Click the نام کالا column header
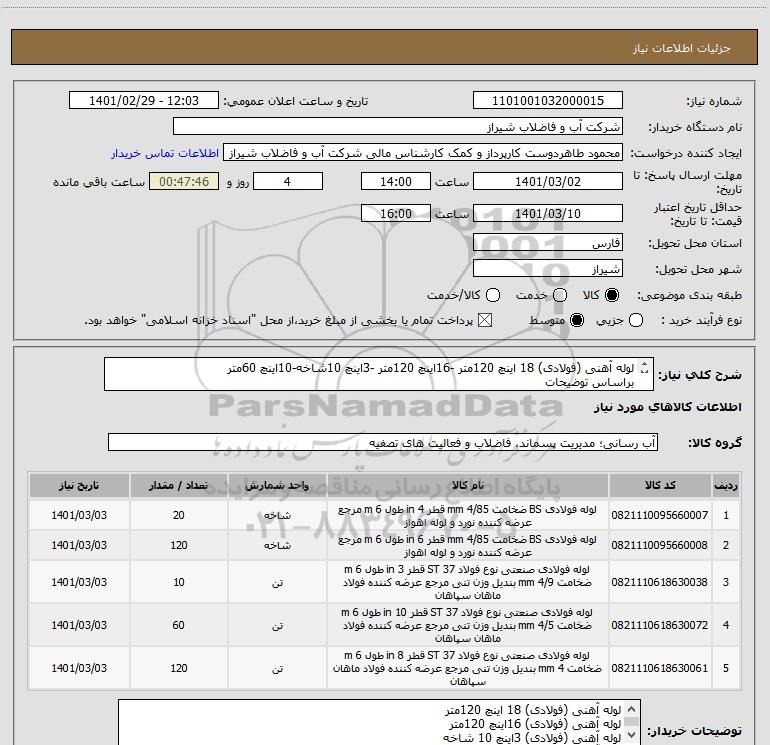Screen dimensions: 770x745 coord(468,485)
